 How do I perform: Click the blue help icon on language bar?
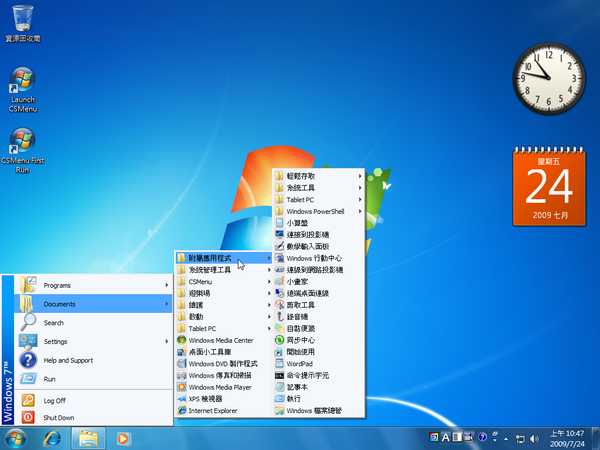(483, 437)
